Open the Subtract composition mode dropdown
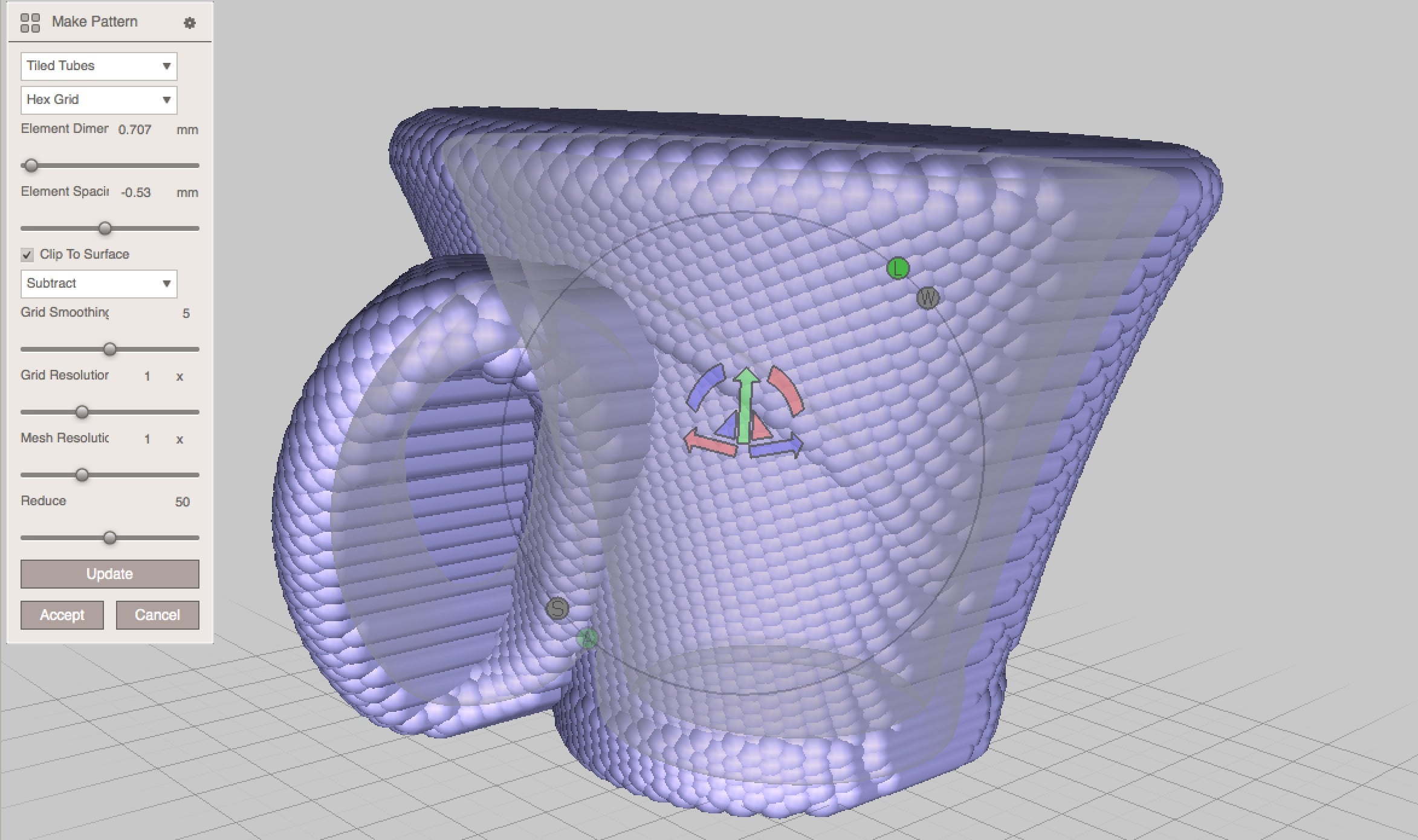The width and height of the screenshot is (1418, 840). tap(99, 283)
